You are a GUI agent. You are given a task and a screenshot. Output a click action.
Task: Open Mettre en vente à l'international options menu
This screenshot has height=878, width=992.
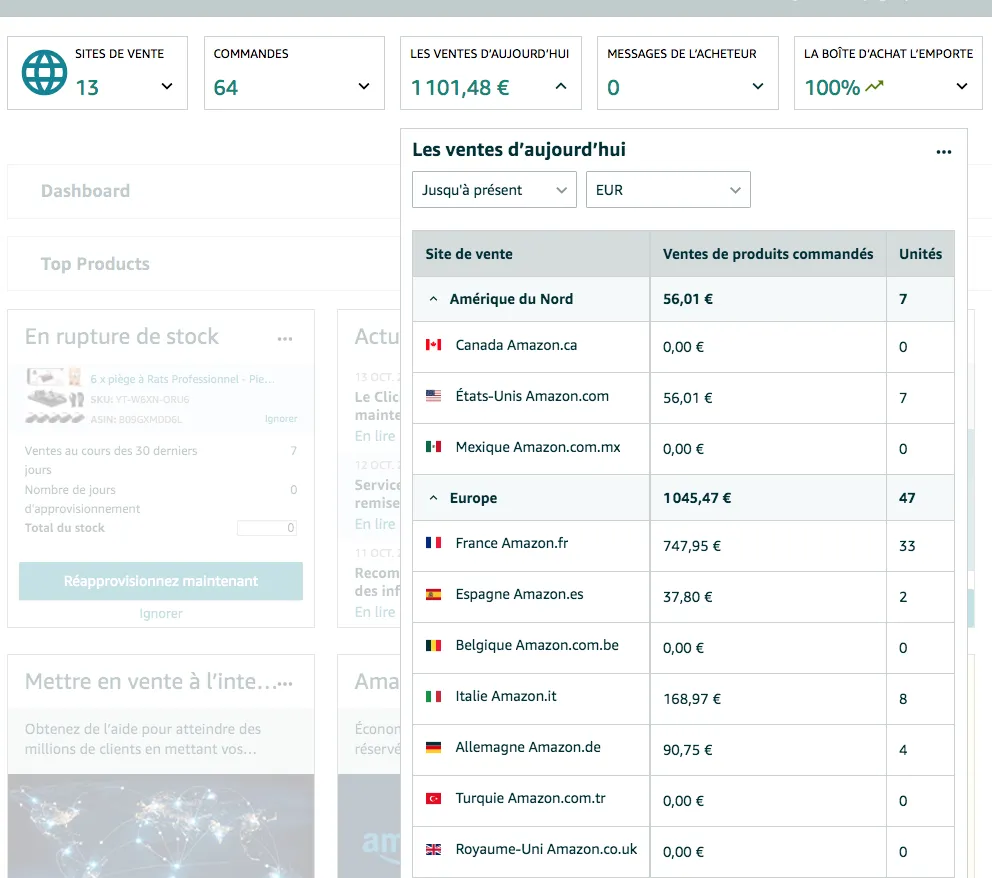[x=285, y=683]
